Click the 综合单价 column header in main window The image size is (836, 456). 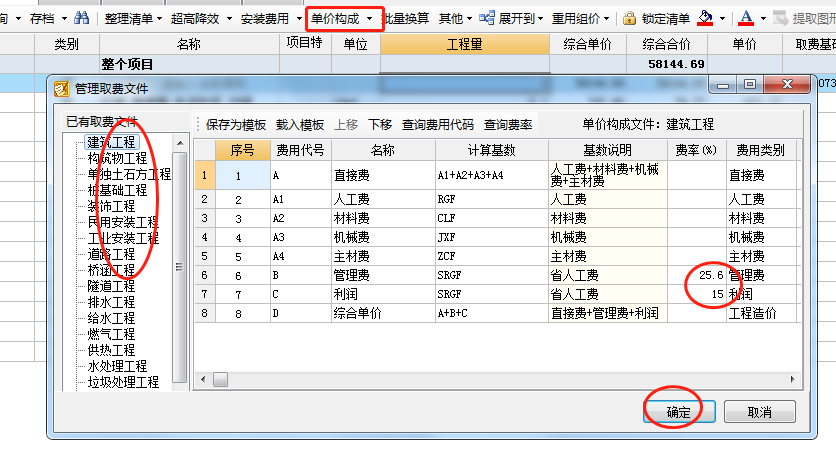588,44
